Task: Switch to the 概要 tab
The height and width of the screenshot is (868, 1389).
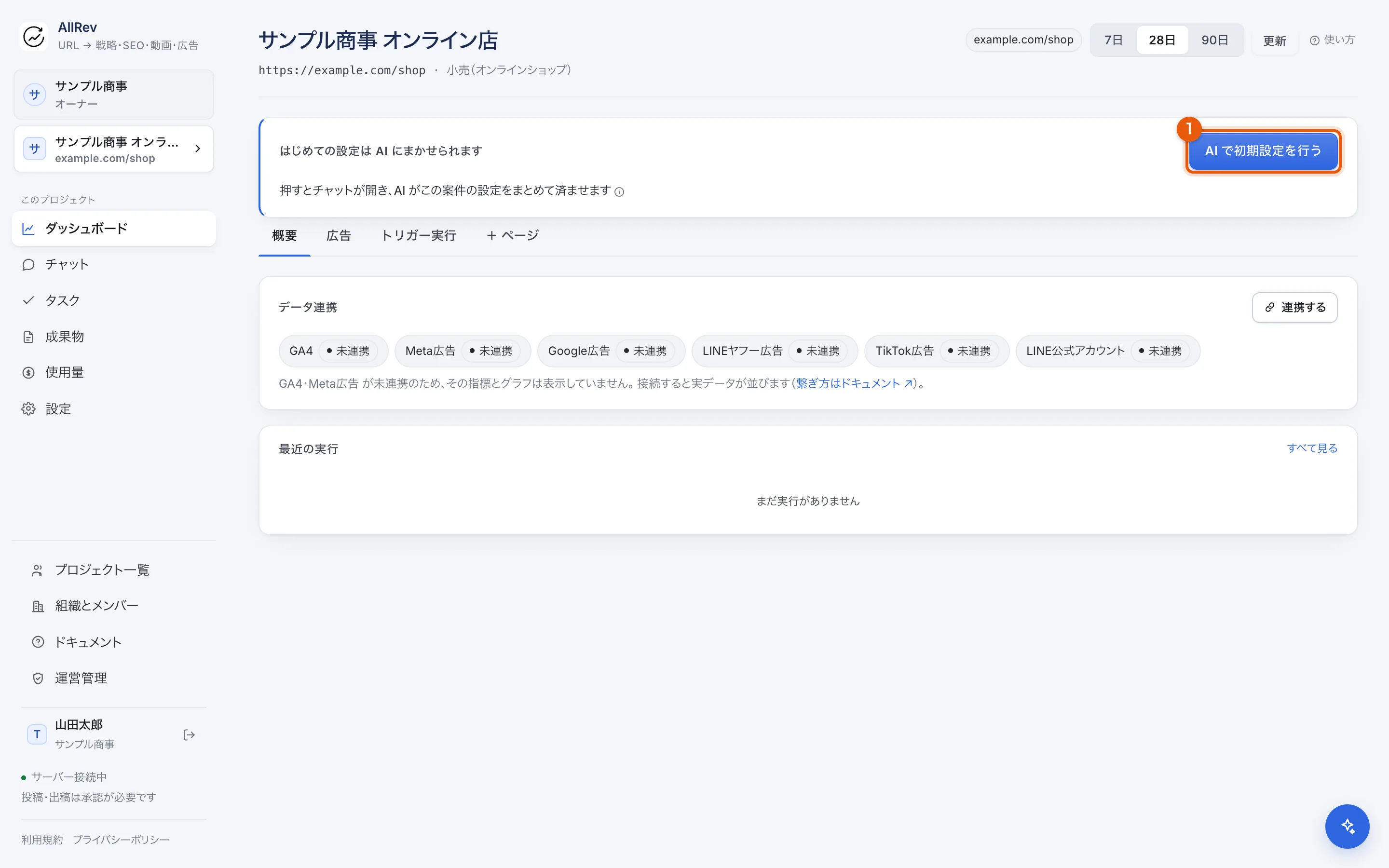Action: tap(285, 235)
